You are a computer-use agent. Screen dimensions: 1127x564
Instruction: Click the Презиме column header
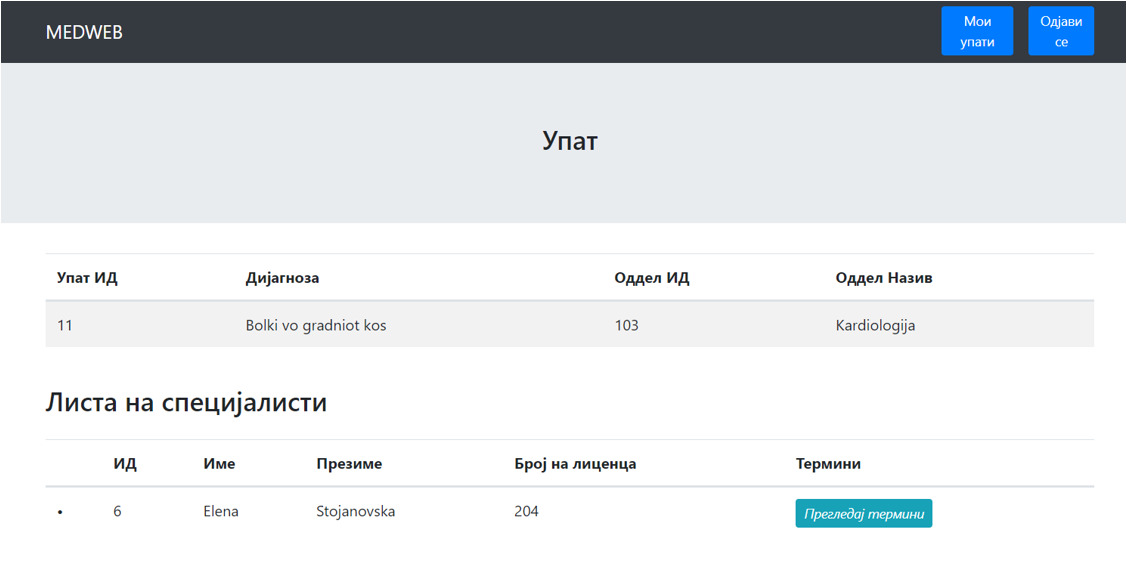point(349,463)
